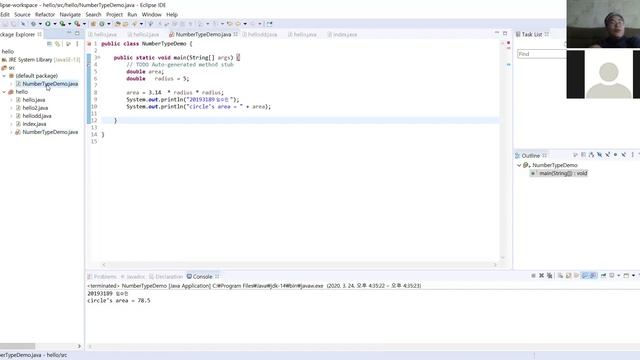Click Pin Console icon
This screenshot has width=640, height=360.
pyautogui.click(x=603, y=276)
